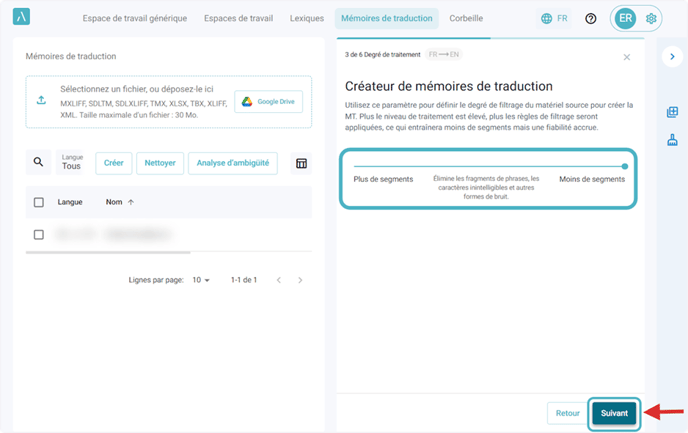Change rows per page dropdown value 10
Image resolution: width=688 pixels, height=433 pixels.
click(201, 280)
